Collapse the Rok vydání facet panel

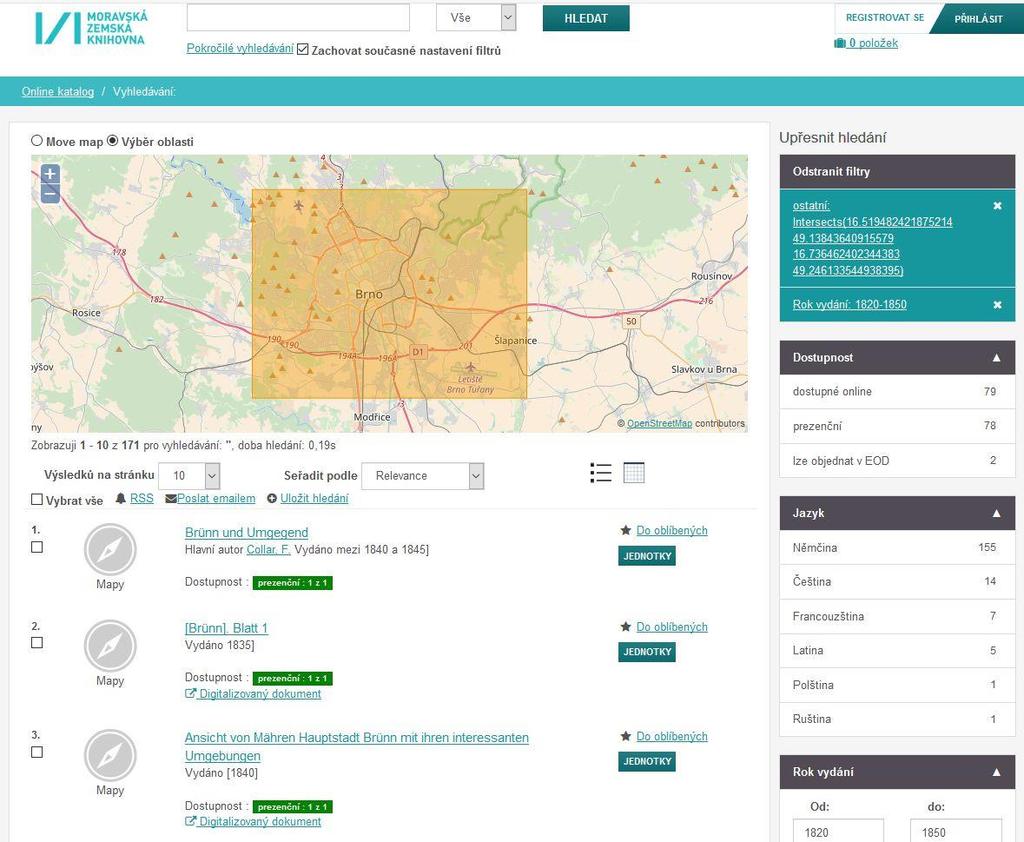point(997,772)
